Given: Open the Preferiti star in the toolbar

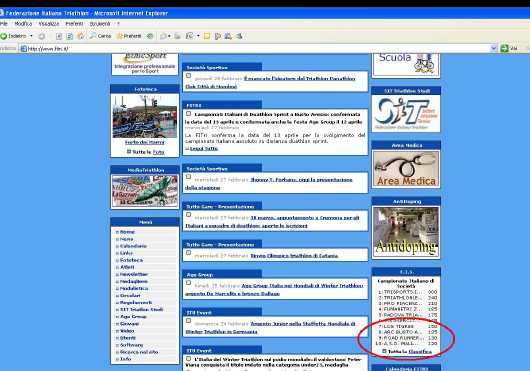Looking at the screenshot, I should 119,36.
